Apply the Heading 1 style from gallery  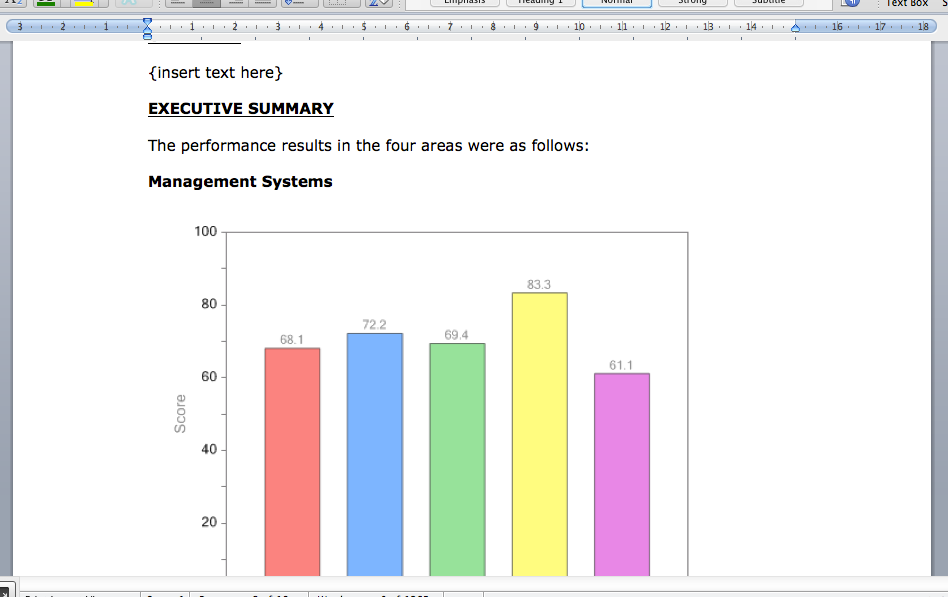click(x=541, y=2)
